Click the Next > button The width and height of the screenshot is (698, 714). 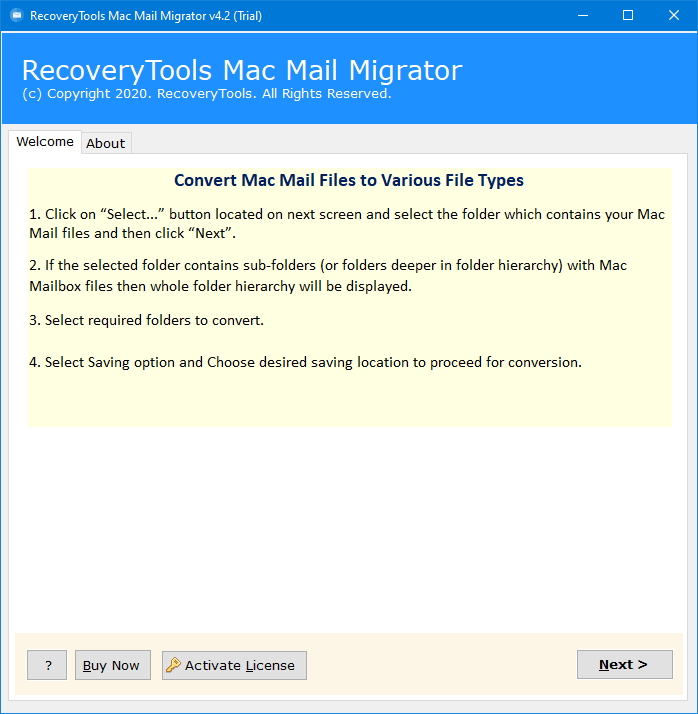pyautogui.click(x=624, y=665)
